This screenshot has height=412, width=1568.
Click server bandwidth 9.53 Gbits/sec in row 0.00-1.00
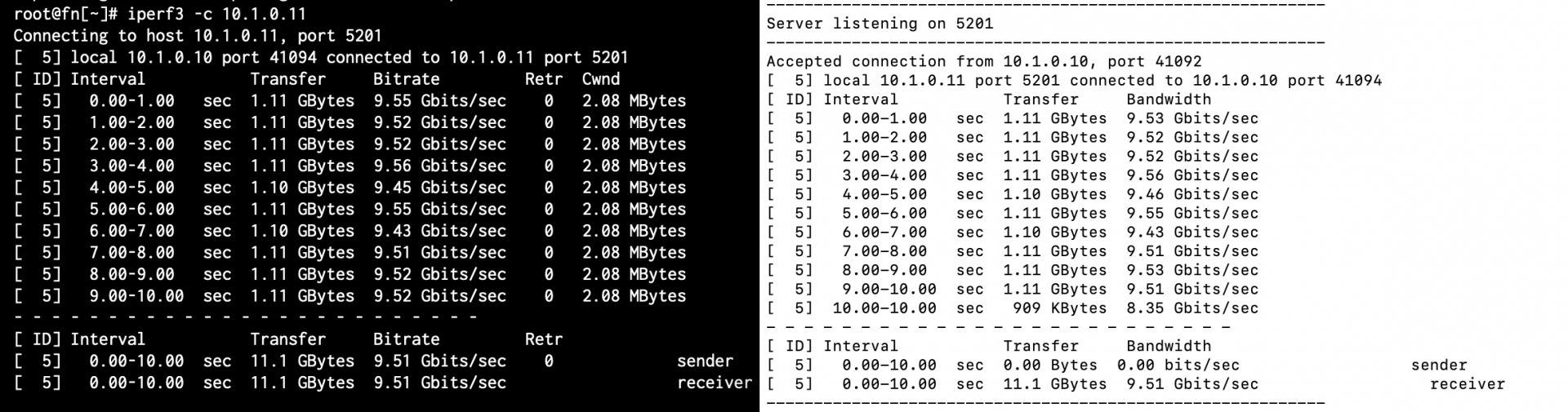pos(1192,118)
